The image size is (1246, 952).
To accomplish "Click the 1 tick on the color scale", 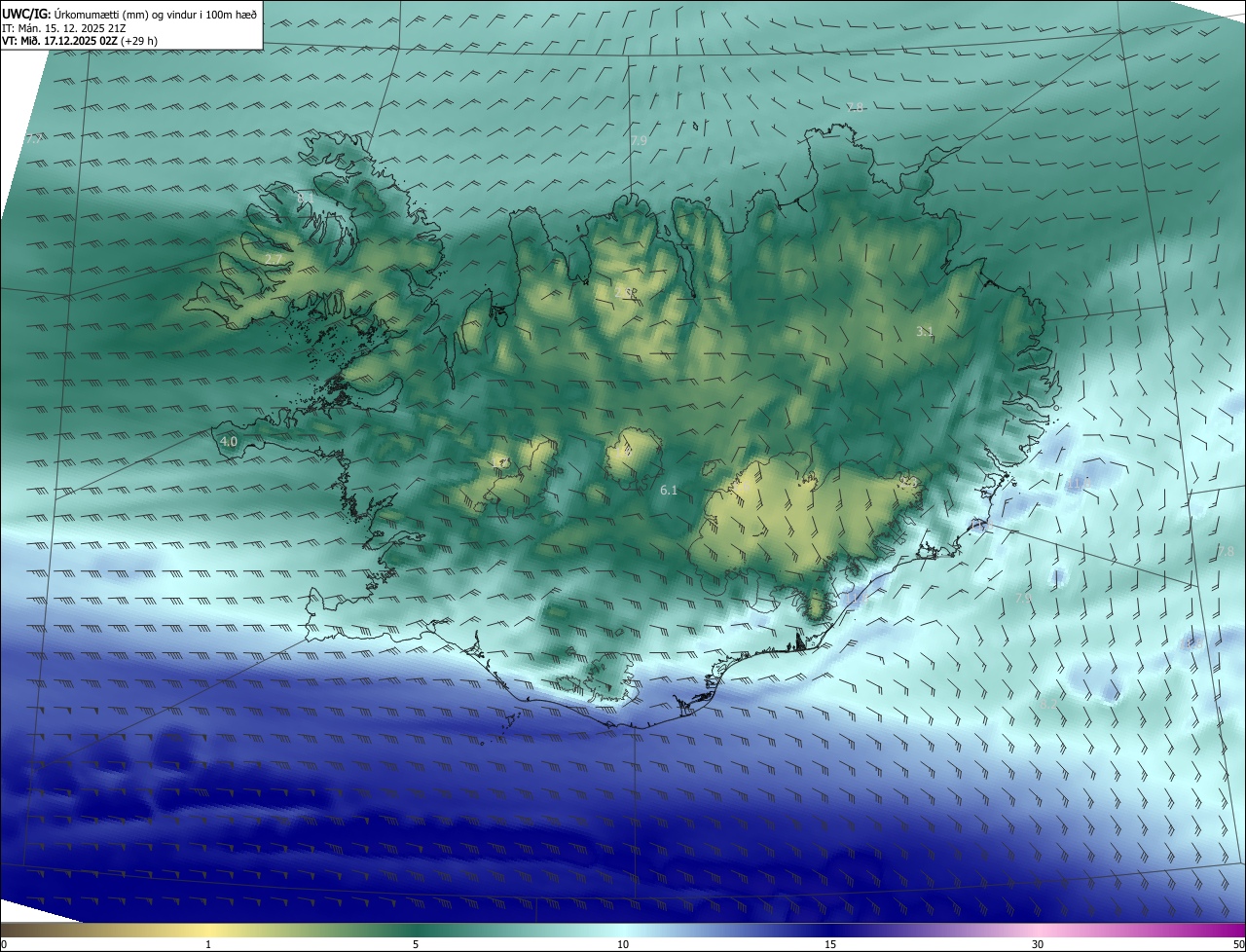I will (208, 944).
